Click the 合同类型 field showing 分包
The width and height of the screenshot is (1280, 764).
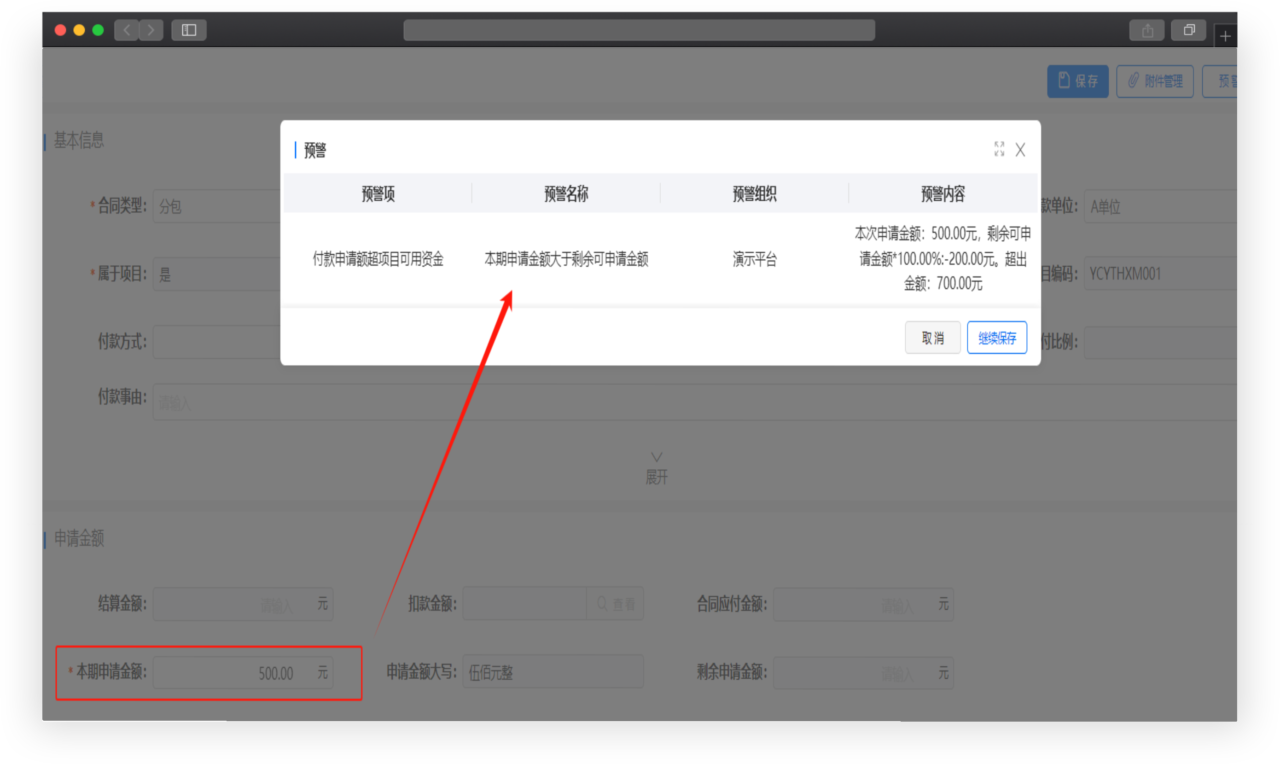[217, 207]
